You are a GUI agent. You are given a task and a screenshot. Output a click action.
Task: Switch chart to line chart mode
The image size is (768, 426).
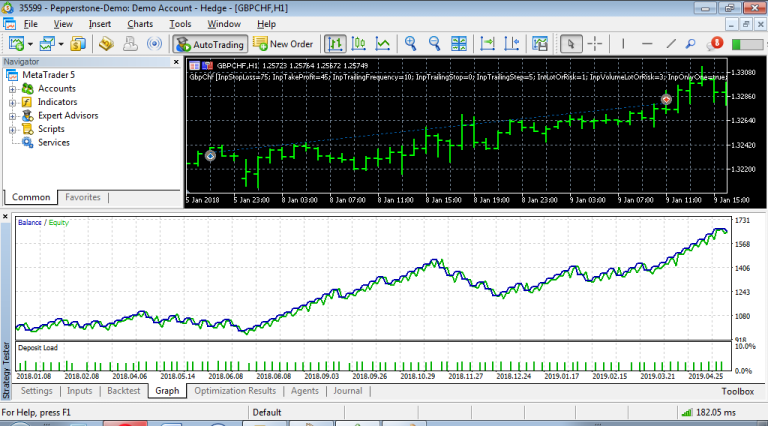click(383, 44)
